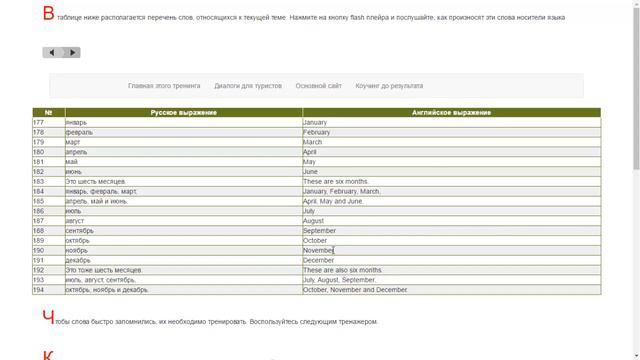Select the cell March in row 179
The height and width of the screenshot is (360, 640).
click(x=451, y=142)
